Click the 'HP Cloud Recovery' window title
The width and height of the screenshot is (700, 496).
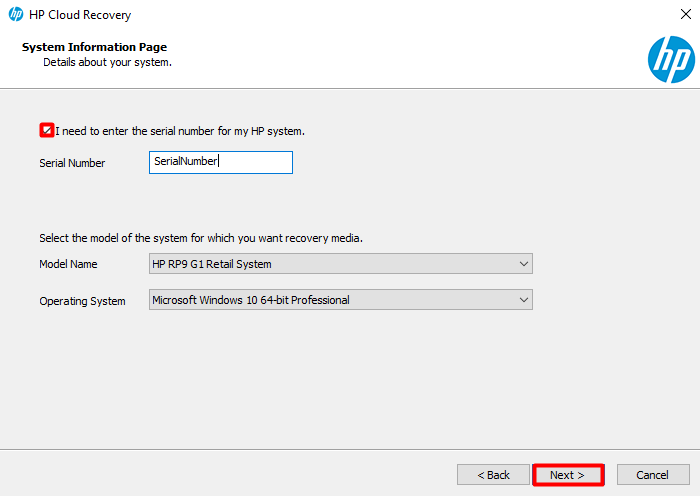80,15
